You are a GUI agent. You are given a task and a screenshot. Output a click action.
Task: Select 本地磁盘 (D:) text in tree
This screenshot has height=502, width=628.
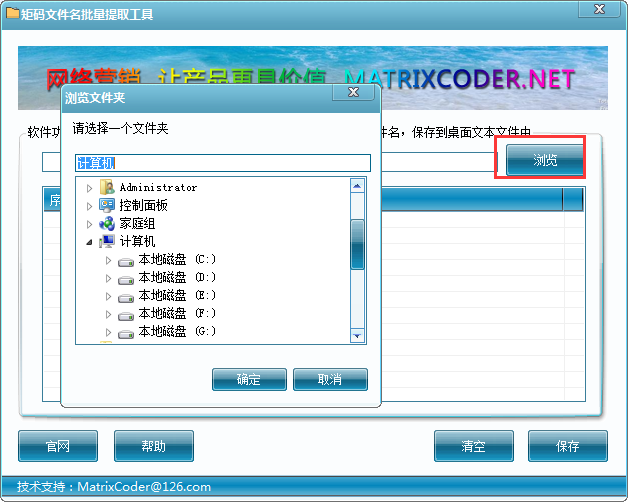(x=177, y=277)
